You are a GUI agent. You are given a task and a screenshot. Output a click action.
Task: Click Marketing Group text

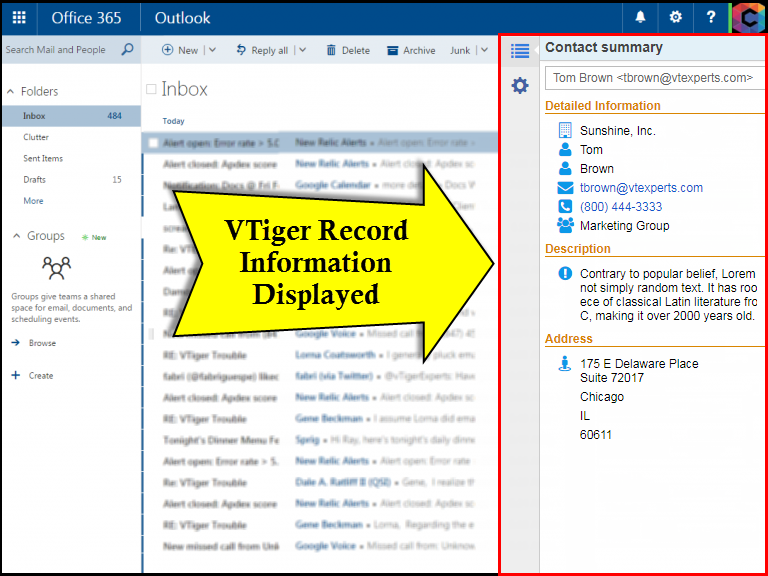[x=624, y=226]
